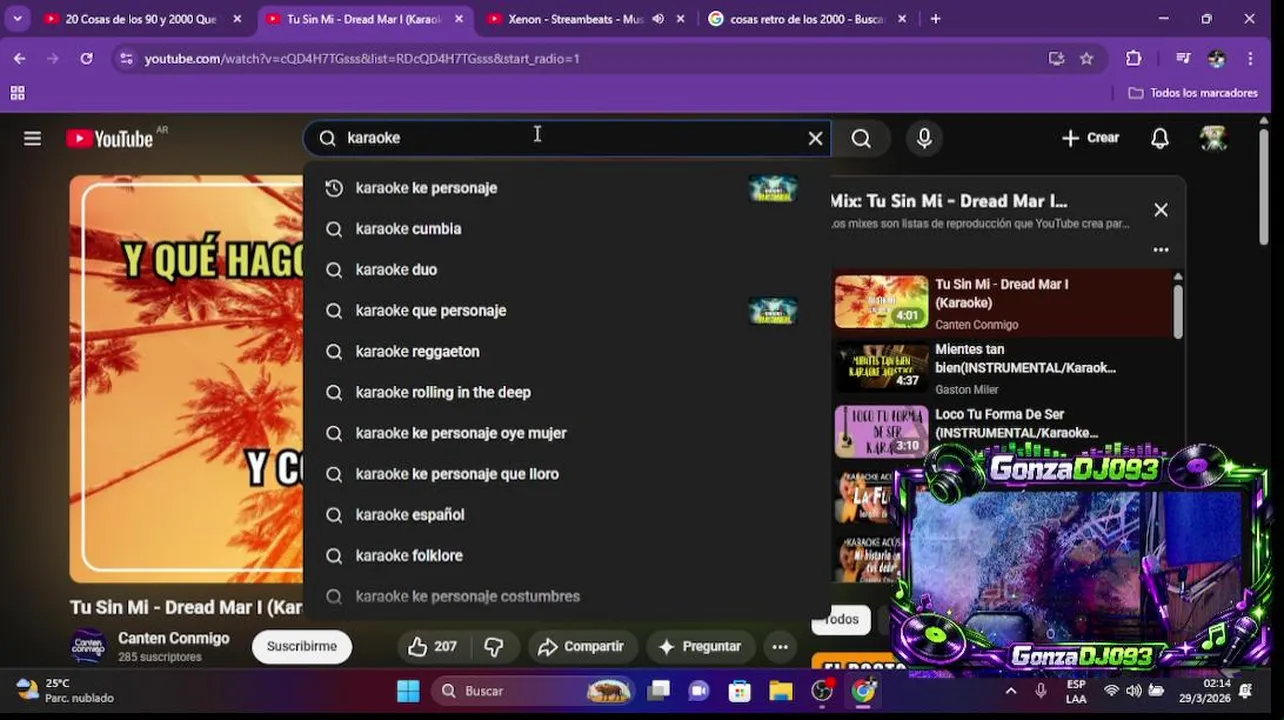Open the apps grid in bookmarks bar
The height and width of the screenshot is (720, 1284).
pos(17,93)
